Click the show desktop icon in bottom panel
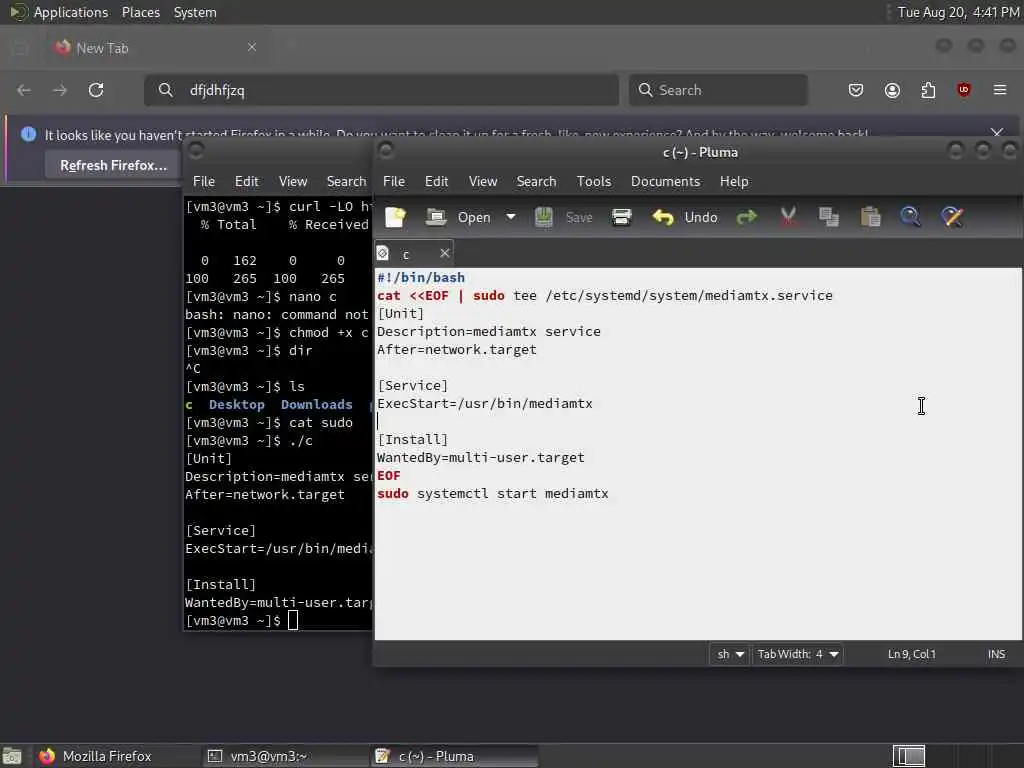This screenshot has width=1024, height=768. tap(12, 756)
